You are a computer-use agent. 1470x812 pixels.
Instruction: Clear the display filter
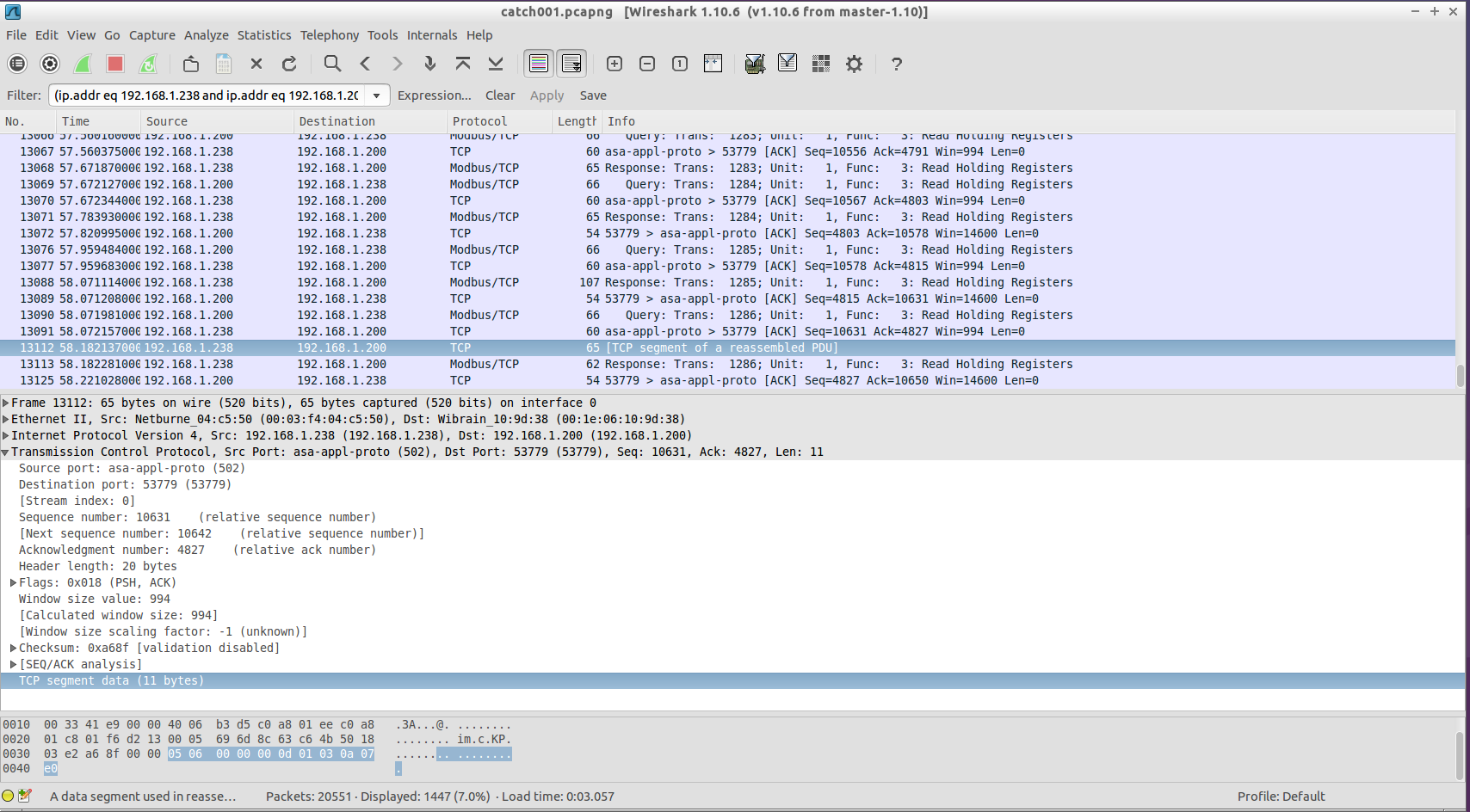[500, 95]
